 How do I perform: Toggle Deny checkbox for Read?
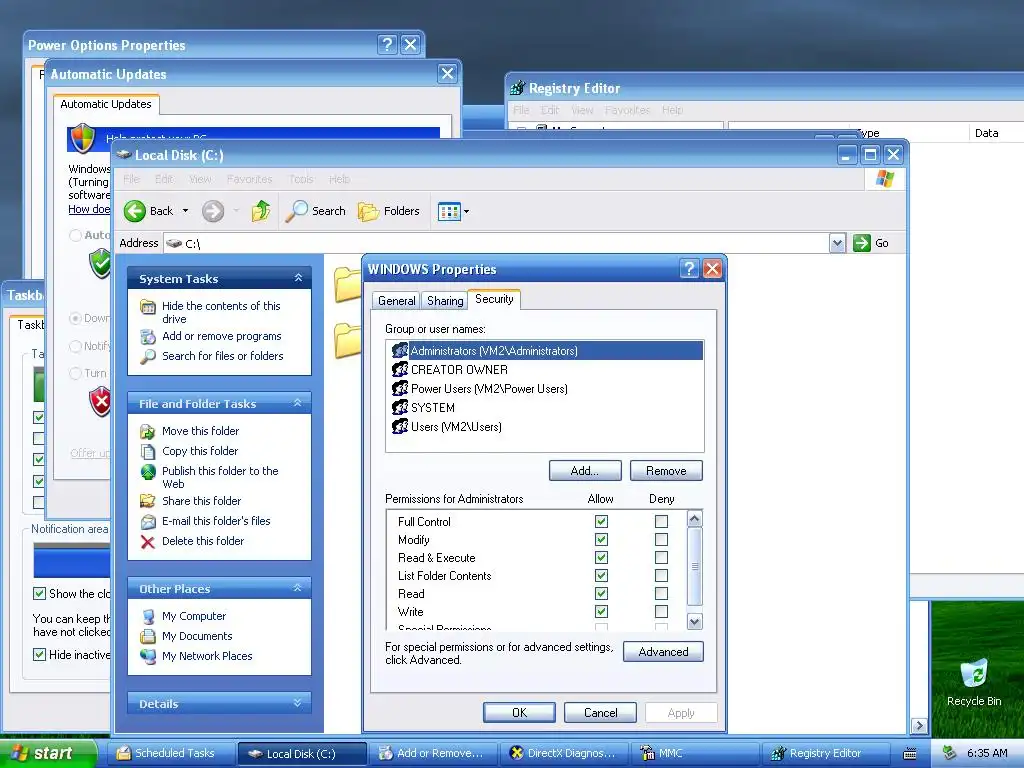[662, 593]
